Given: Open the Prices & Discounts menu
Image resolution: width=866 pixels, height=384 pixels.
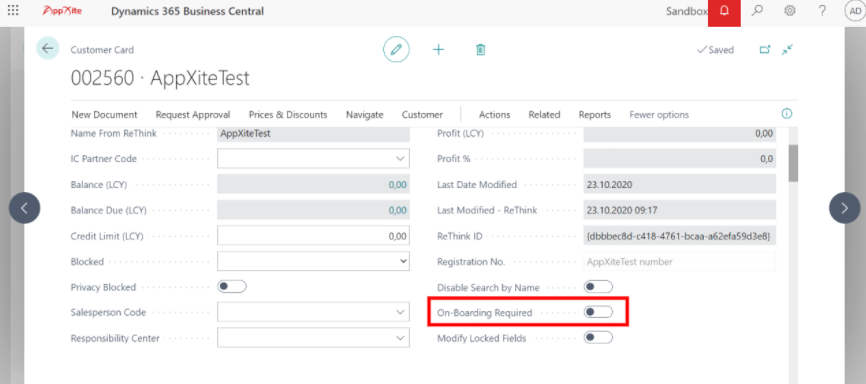Looking at the screenshot, I should pyautogui.click(x=288, y=115).
